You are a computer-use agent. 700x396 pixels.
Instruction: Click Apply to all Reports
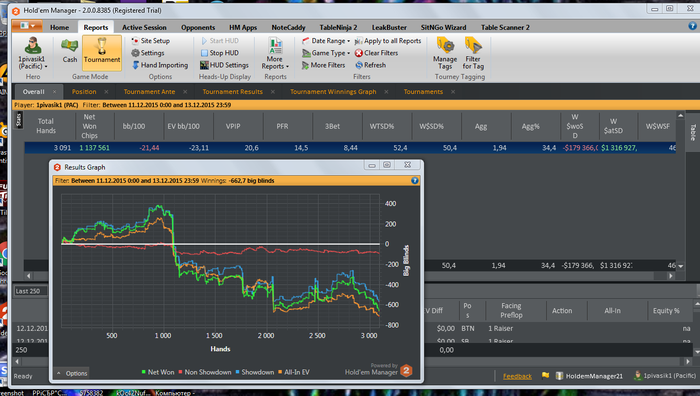[388, 41]
